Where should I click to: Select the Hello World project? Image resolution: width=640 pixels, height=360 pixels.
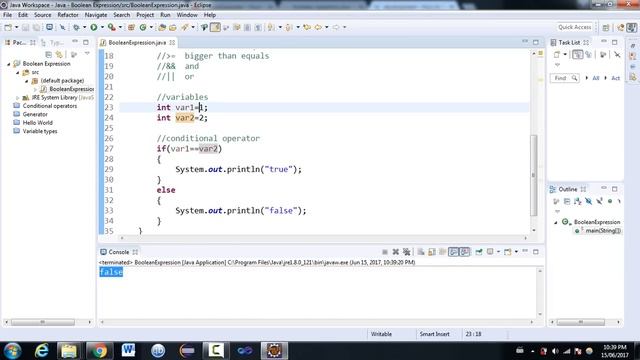point(38,123)
